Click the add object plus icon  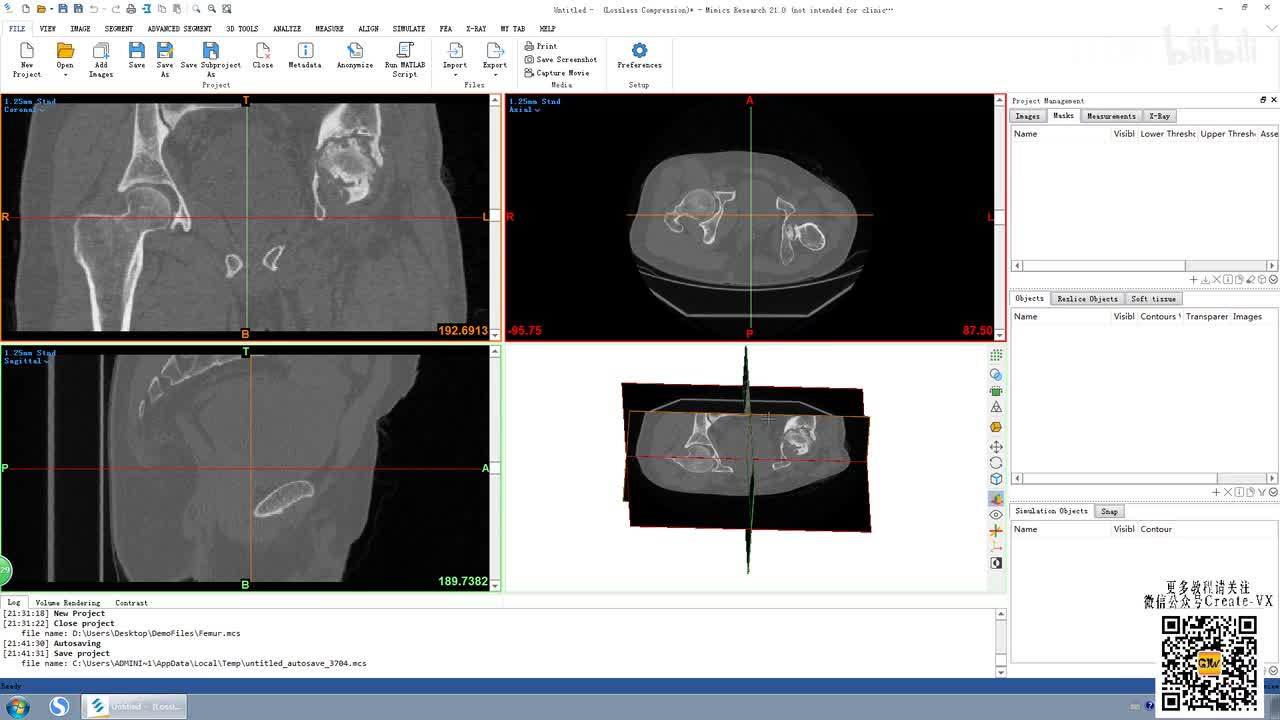pyautogui.click(x=1216, y=492)
